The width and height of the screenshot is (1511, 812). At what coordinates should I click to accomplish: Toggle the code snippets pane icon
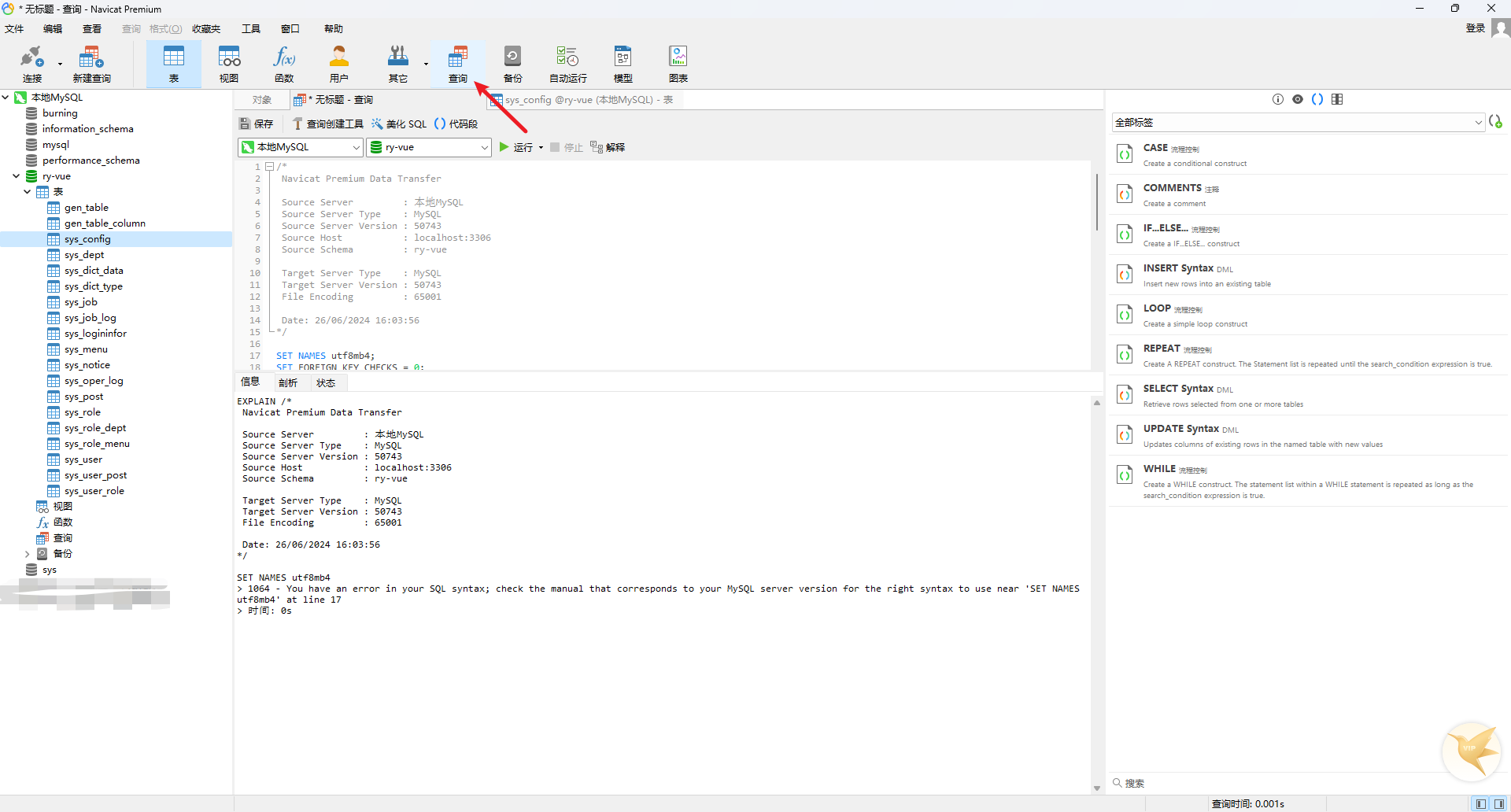tap(1317, 99)
